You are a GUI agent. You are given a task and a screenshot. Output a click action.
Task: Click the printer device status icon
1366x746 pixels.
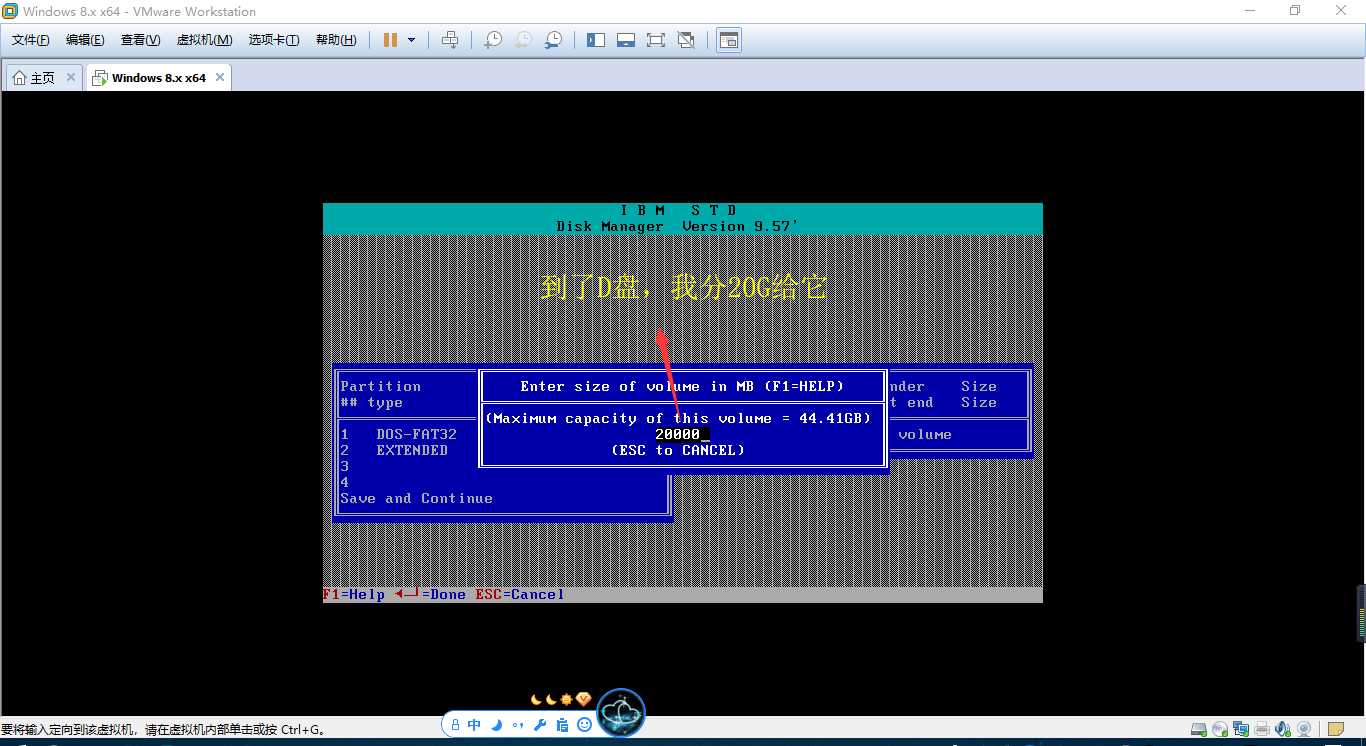(x=1262, y=729)
